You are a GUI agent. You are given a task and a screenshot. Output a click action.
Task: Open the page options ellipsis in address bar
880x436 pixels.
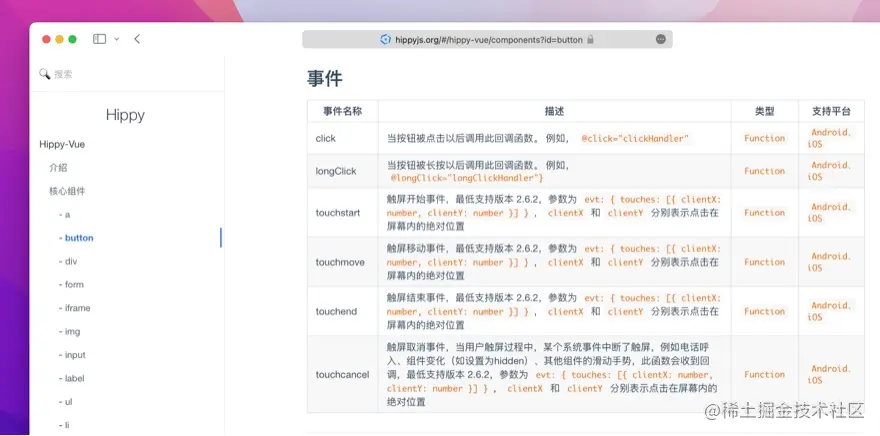(x=661, y=39)
